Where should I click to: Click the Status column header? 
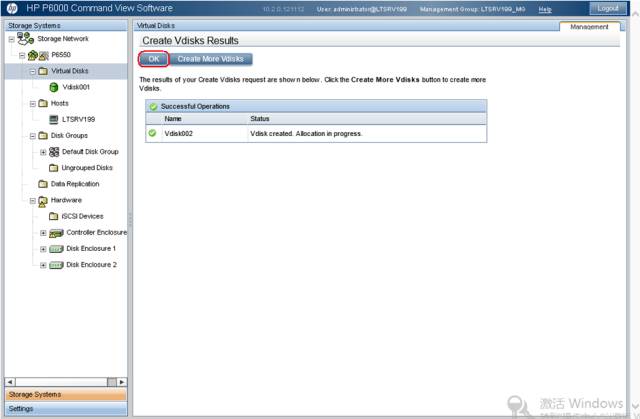(x=260, y=119)
